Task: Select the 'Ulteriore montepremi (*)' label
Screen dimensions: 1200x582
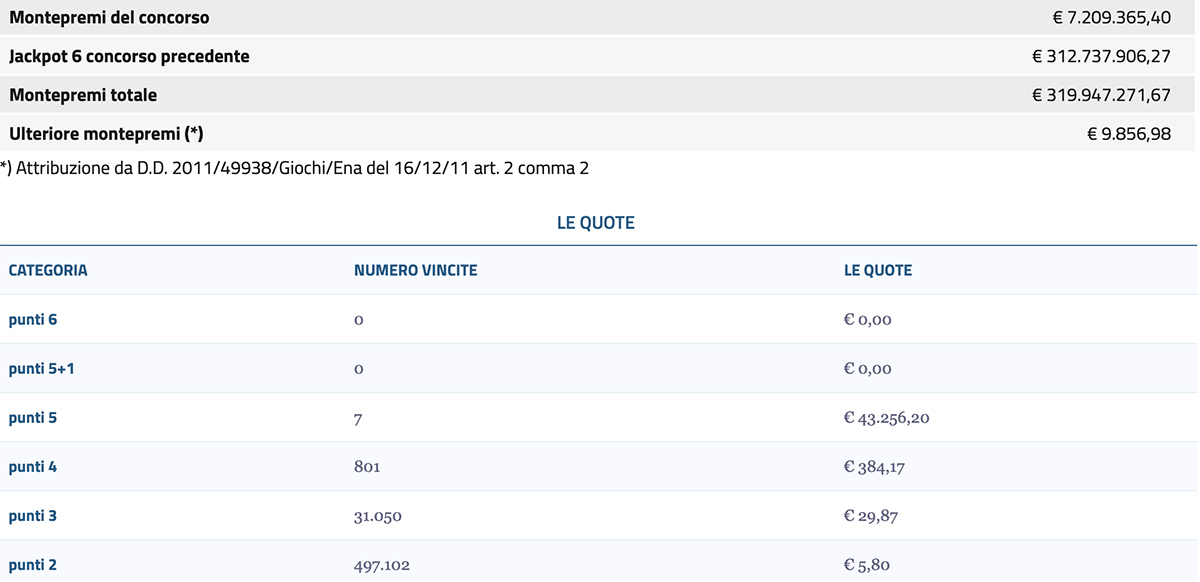Action: click(106, 134)
